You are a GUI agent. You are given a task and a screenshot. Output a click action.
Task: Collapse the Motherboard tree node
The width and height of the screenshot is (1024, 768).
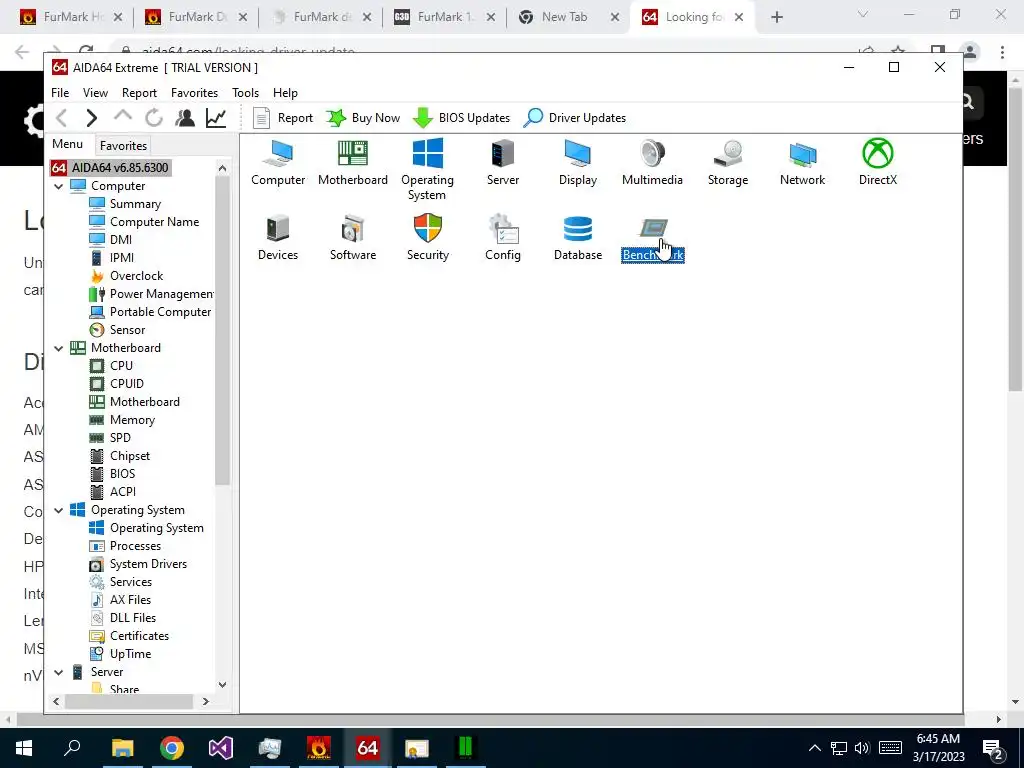pyautogui.click(x=59, y=348)
